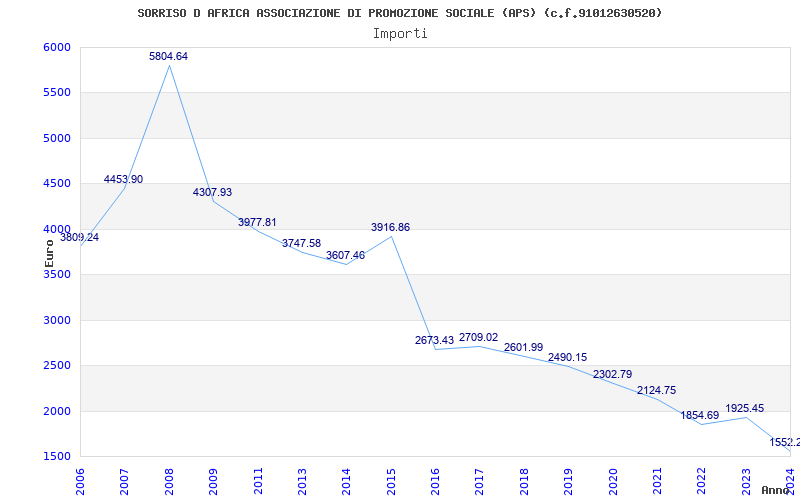The image size is (800, 500).
Task: Click the 1500 y-axis tick label
Action: (x=56, y=457)
